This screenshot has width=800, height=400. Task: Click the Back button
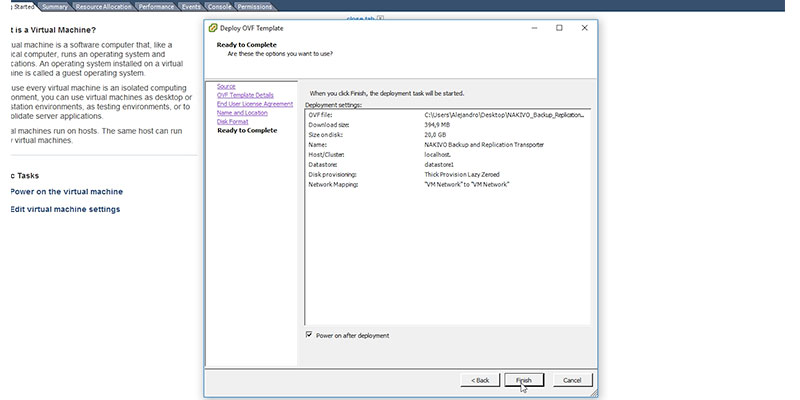(x=480, y=380)
